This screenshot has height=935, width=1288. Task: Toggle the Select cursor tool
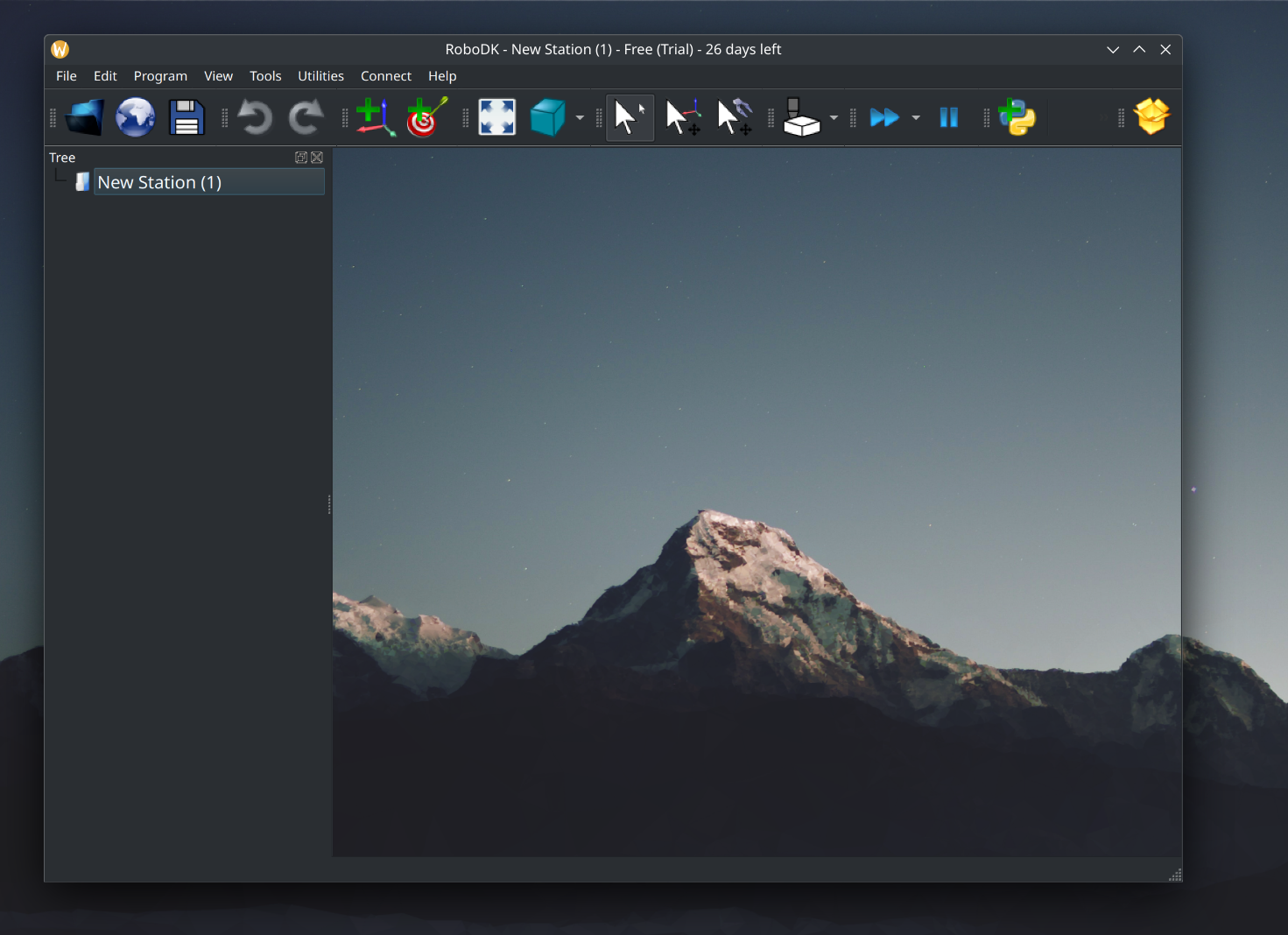pos(630,117)
